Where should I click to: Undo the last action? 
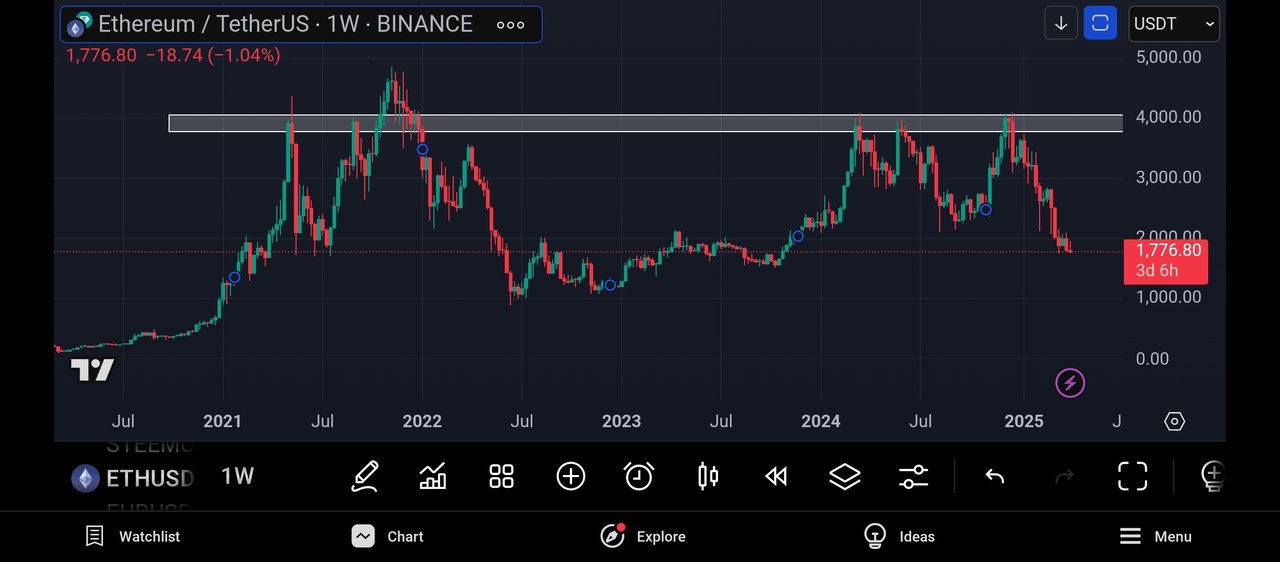(x=994, y=476)
